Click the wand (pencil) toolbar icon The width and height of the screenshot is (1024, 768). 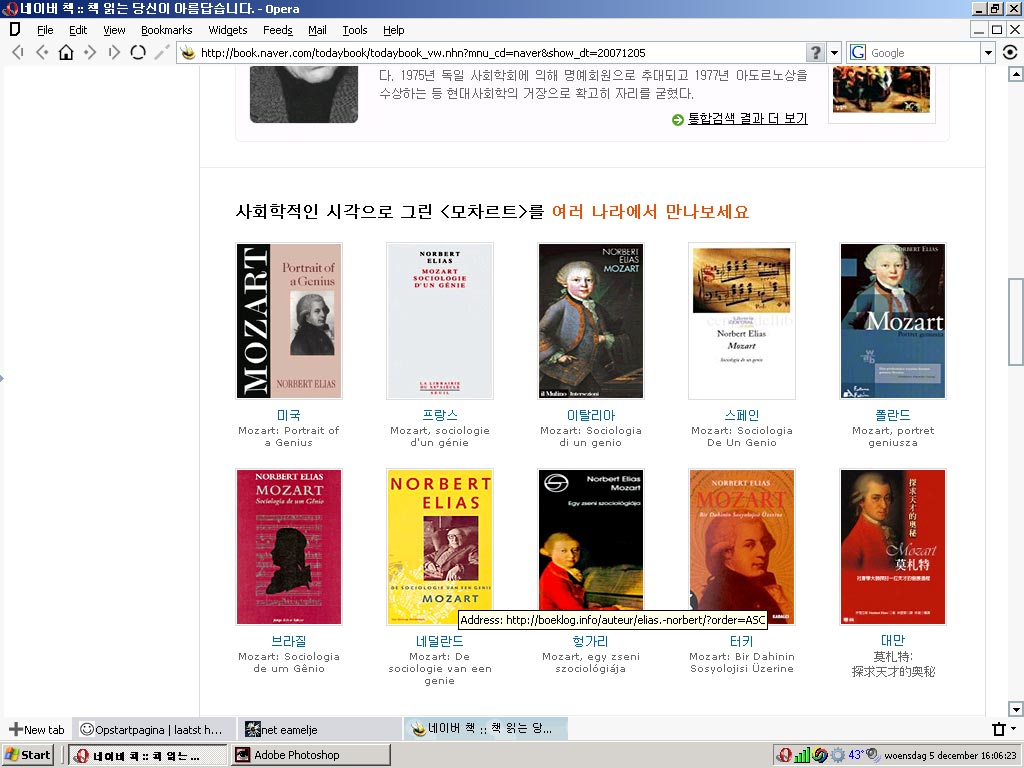pyautogui.click(x=161, y=52)
